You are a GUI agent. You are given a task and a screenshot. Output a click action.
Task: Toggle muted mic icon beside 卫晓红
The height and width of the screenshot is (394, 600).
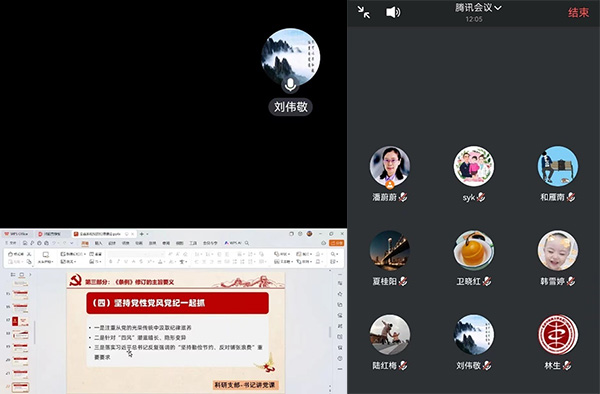click(x=487, y=281)
